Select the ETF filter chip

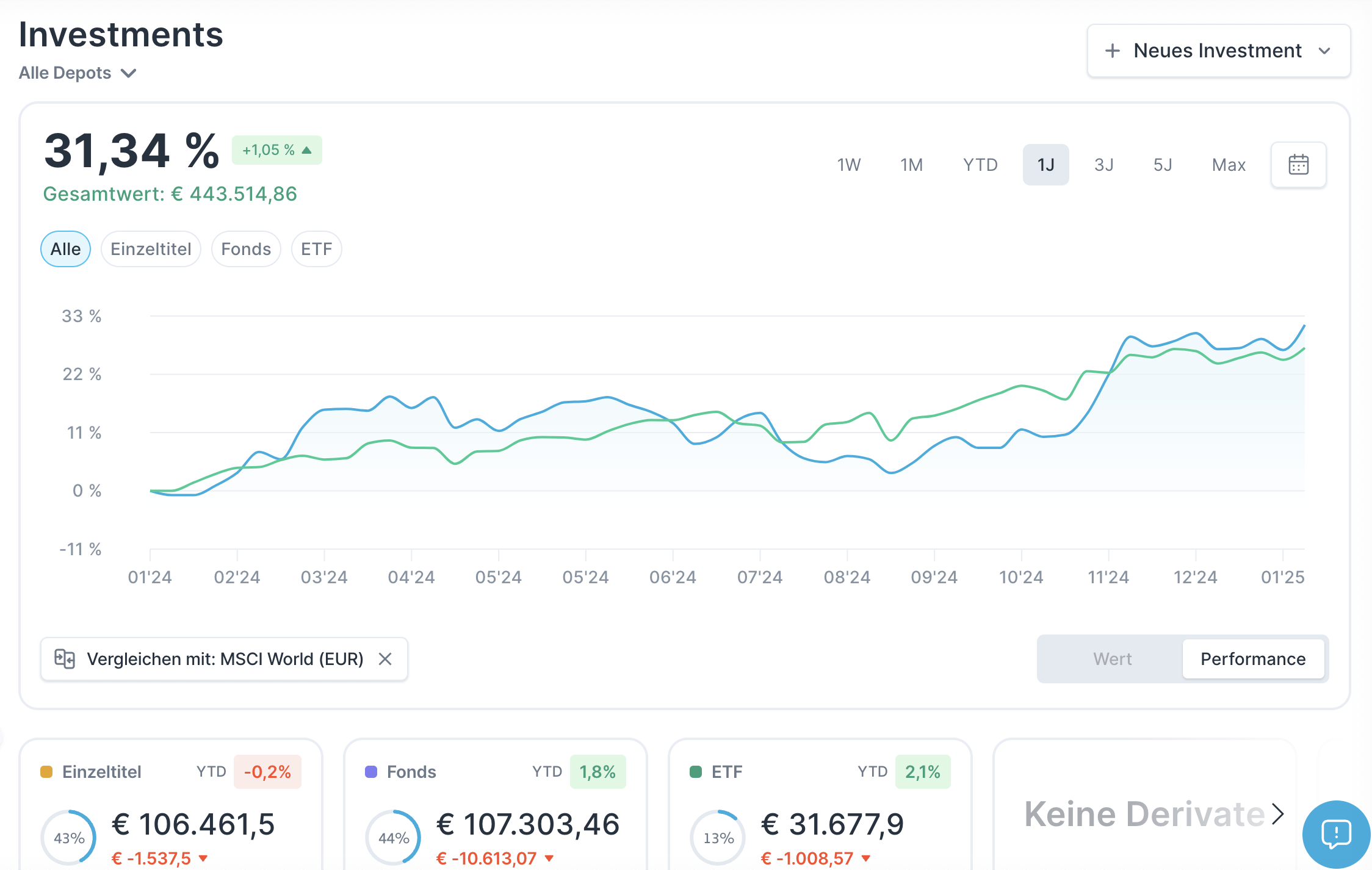[317, 249]
